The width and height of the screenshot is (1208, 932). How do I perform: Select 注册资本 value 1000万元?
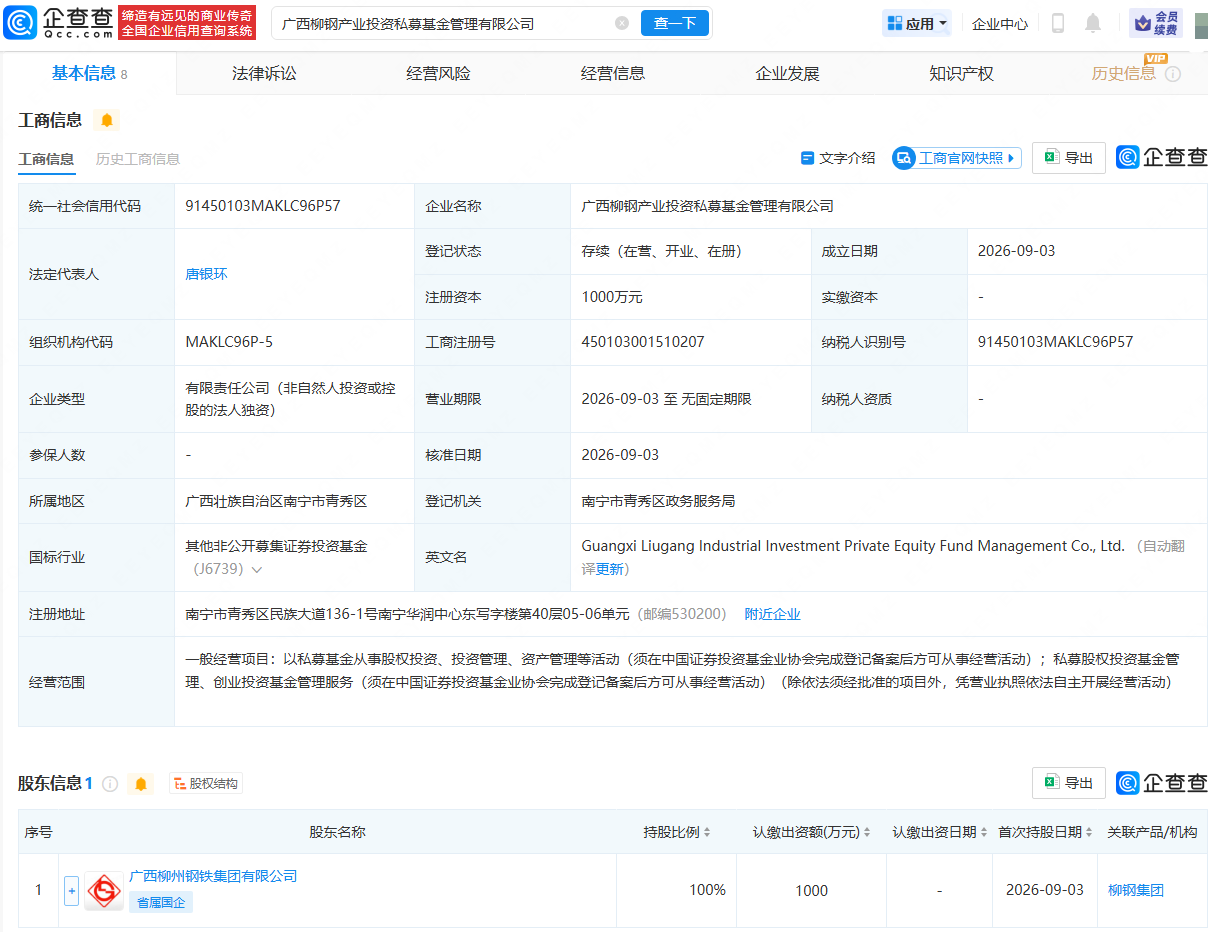pyautogui.click(x=612, y=297)
